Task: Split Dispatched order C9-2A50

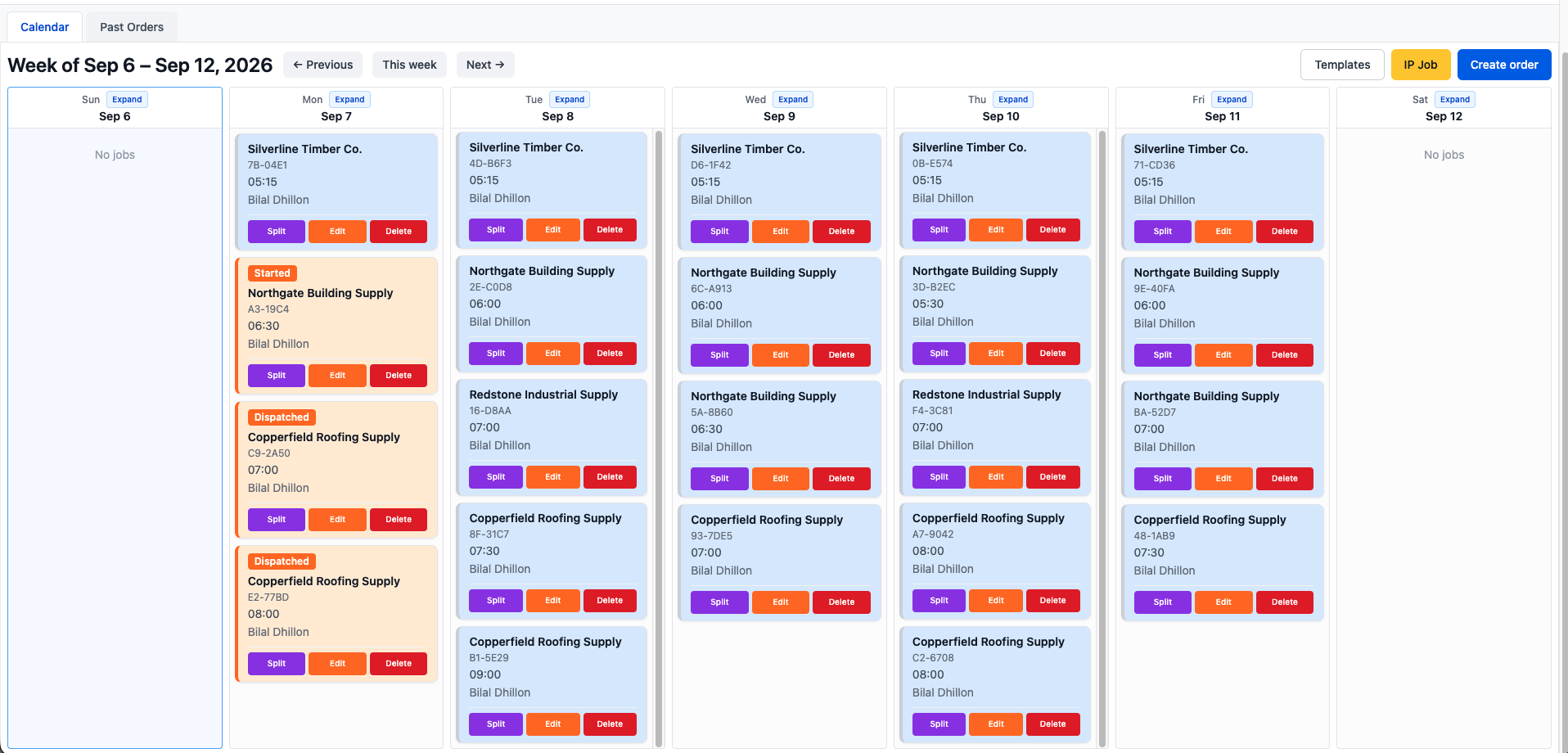Action: click(x=277, y=520)
